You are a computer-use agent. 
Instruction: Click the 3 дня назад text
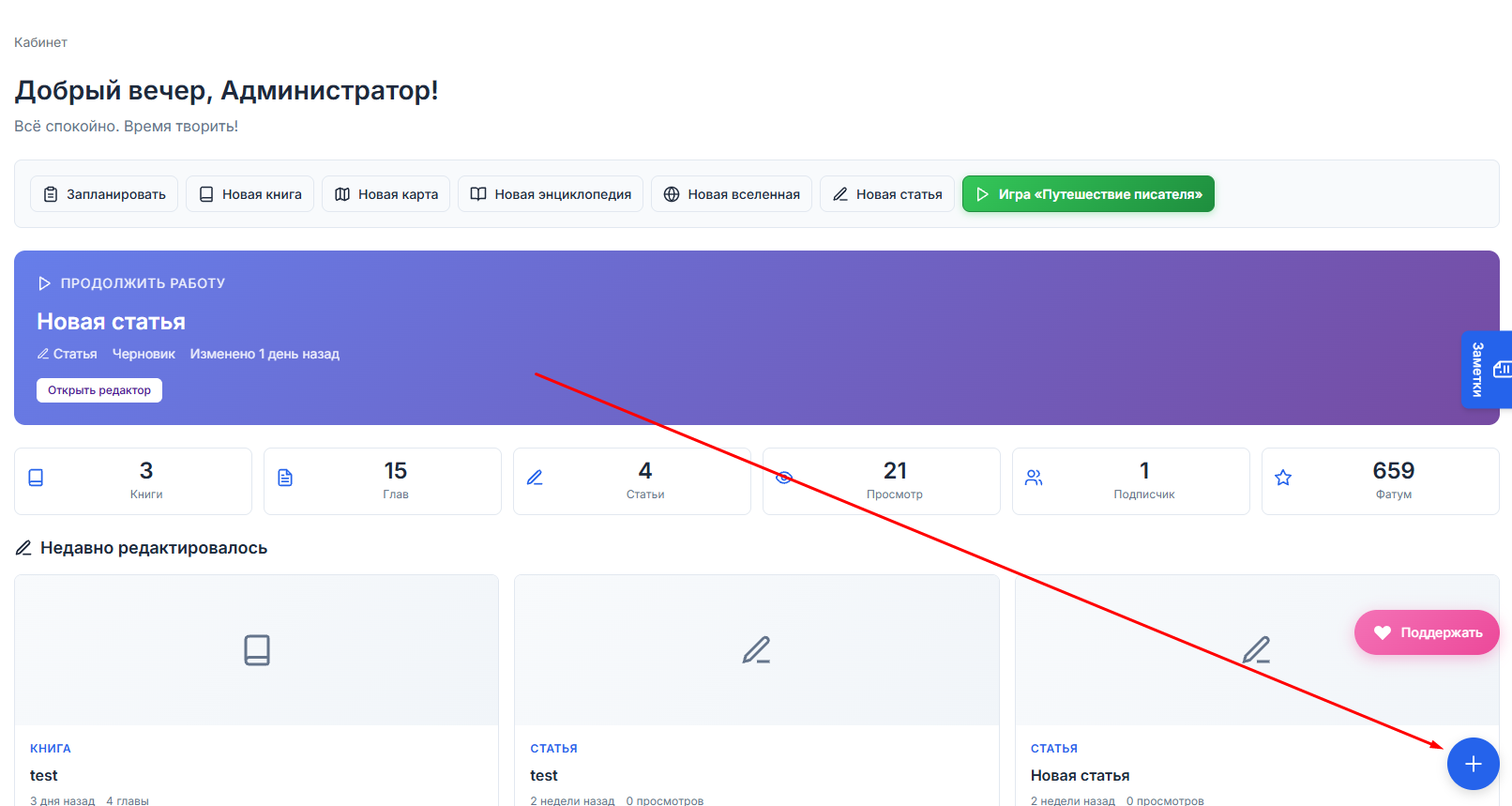[62, 800]
